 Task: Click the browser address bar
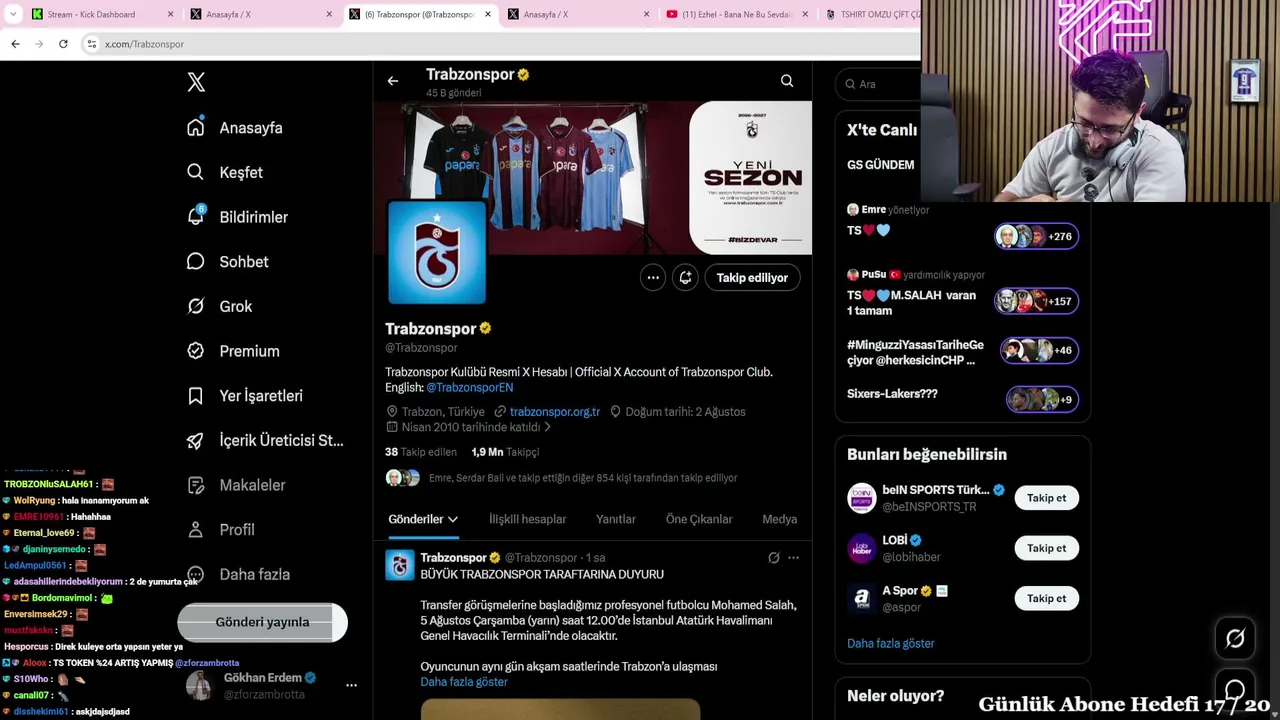pyautogui.click(x=500, y=44)
